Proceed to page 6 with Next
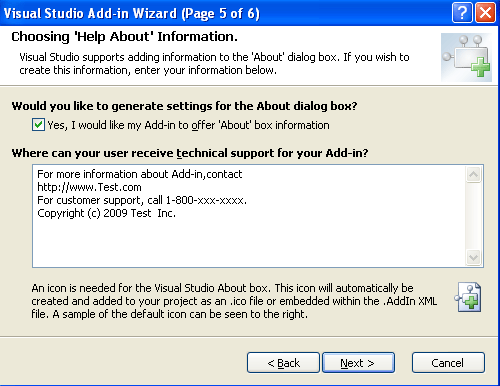Screen dimensions: 500x386 point(358,363)
